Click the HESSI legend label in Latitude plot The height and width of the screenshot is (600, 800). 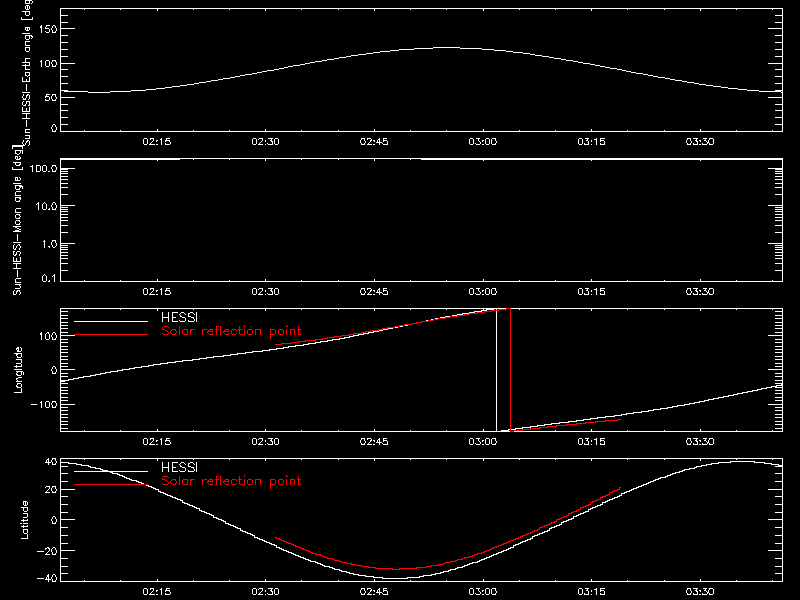pos(179,467)
